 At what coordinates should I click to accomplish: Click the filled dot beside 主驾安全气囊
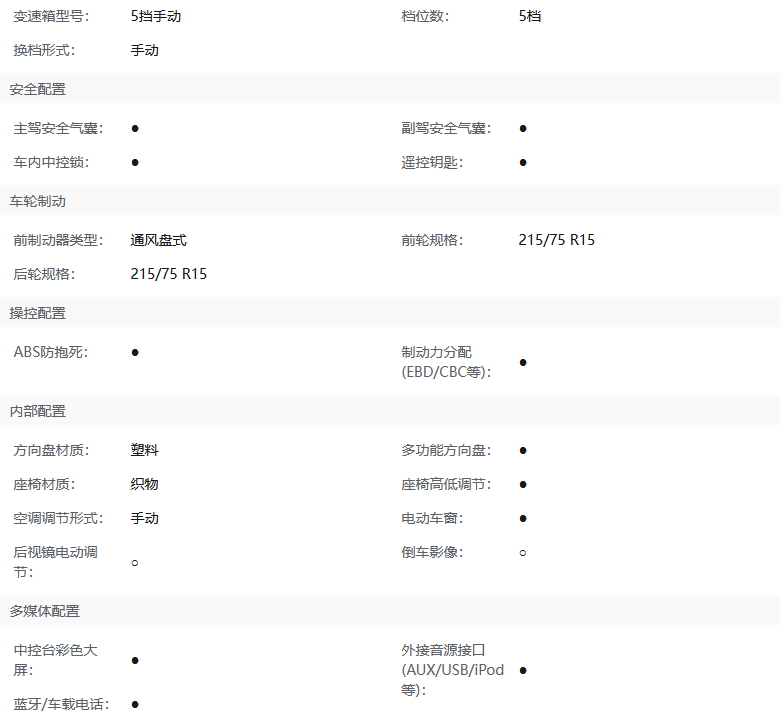[135, 128]
